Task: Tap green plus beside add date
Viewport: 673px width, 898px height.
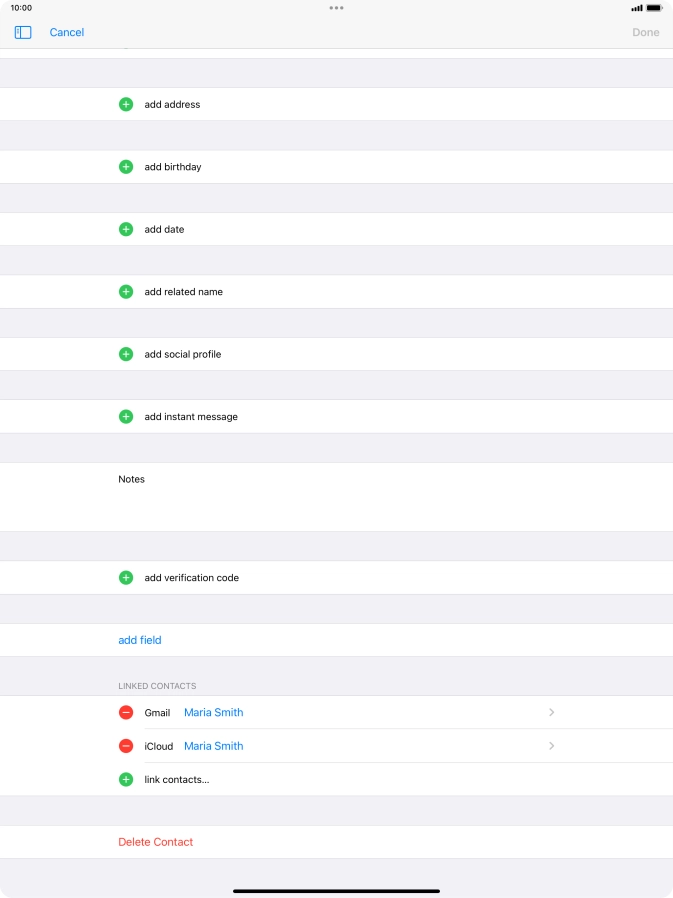Action: pyautogui.click(x=126, y=229)
